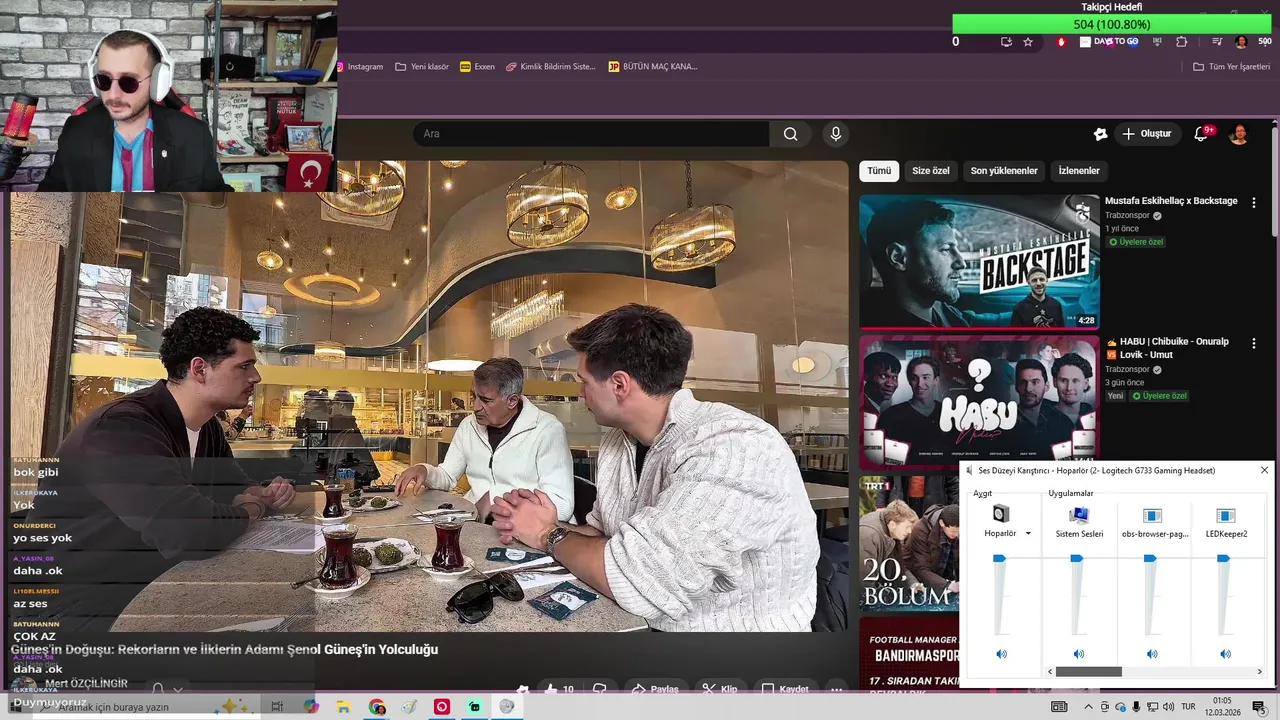Open the browser extensions puzzle icon
1280x720 pixels.
(x=1182, y=42)
